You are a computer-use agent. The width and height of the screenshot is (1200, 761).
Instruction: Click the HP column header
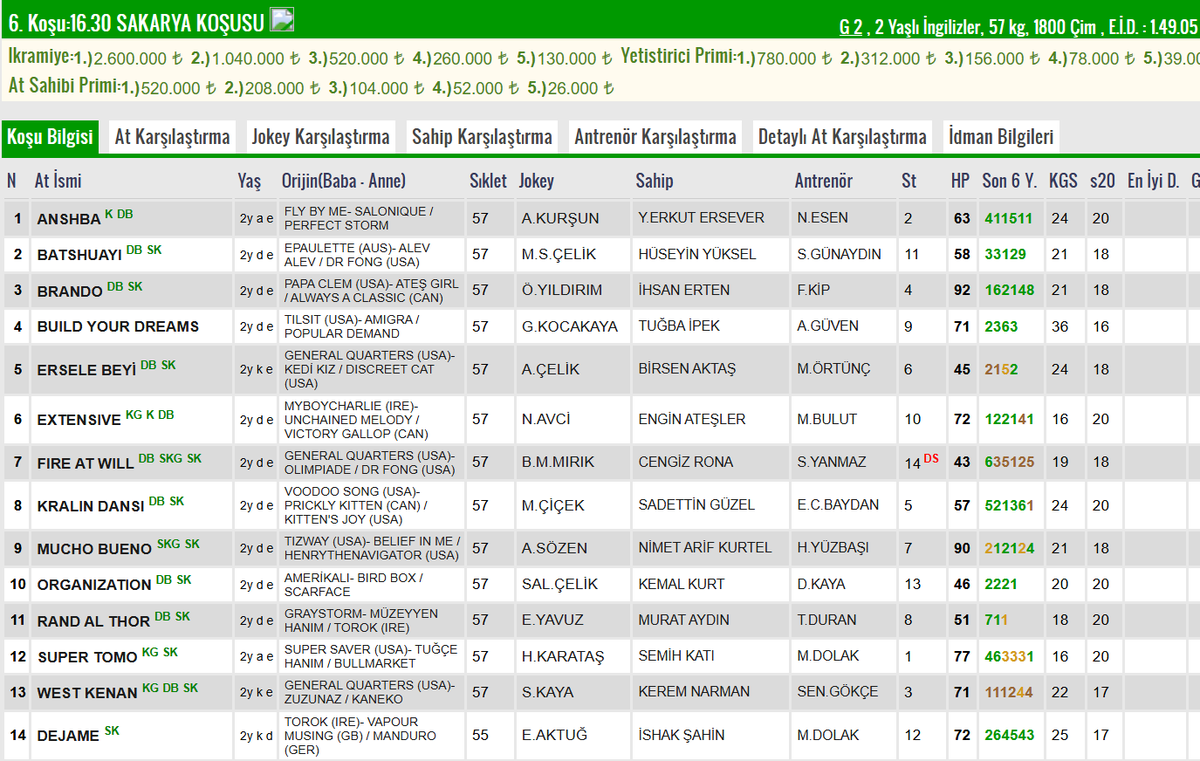pyautogui.click(x=960, y=181)
